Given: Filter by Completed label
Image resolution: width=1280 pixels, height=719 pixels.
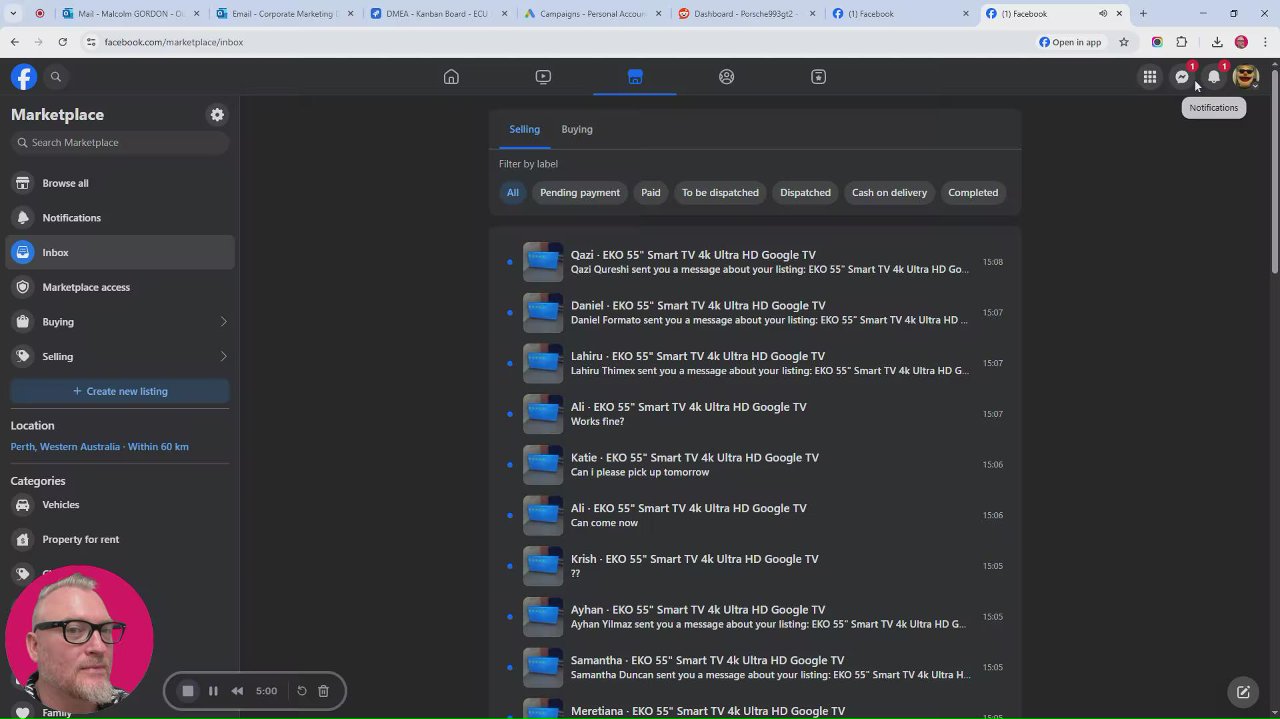Looking at the screenshot, I should coord(973,192).
